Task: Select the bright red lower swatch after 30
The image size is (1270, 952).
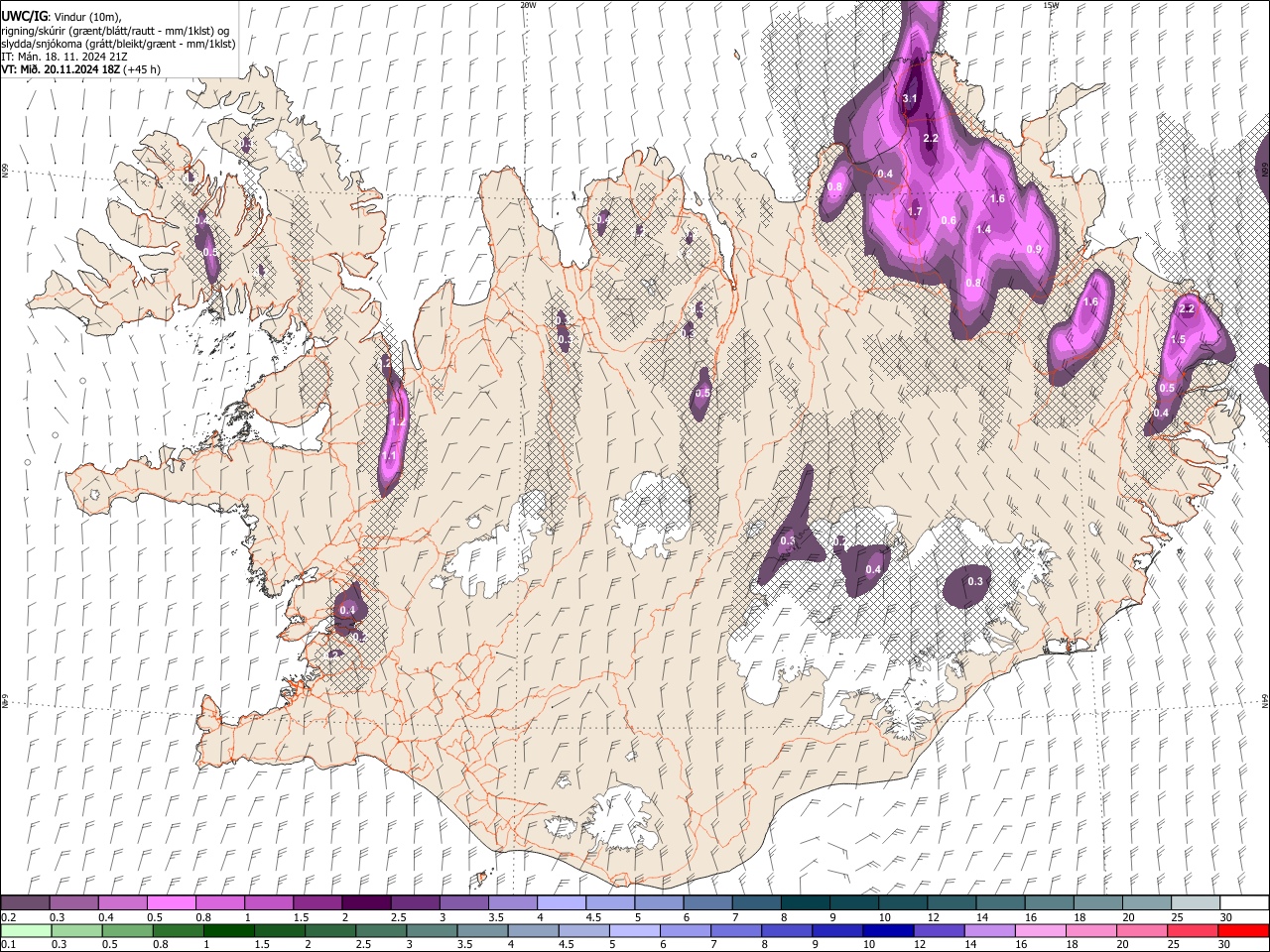Action: 1242,930
